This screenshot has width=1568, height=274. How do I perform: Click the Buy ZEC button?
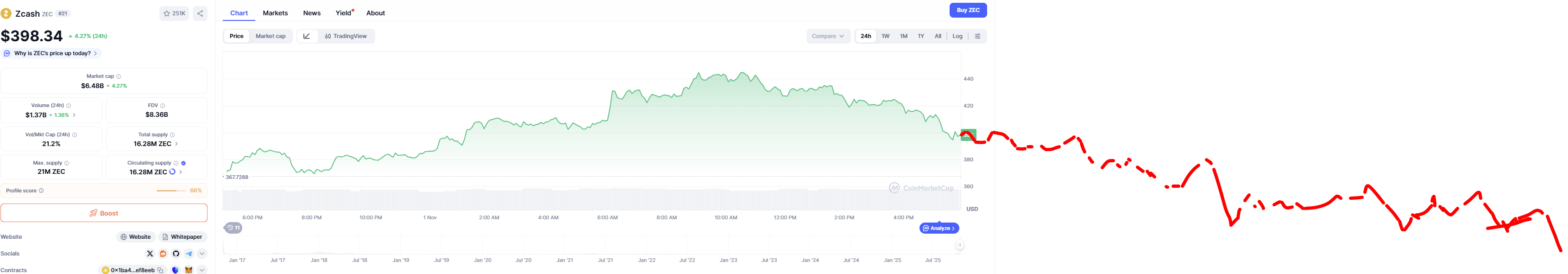968,10
